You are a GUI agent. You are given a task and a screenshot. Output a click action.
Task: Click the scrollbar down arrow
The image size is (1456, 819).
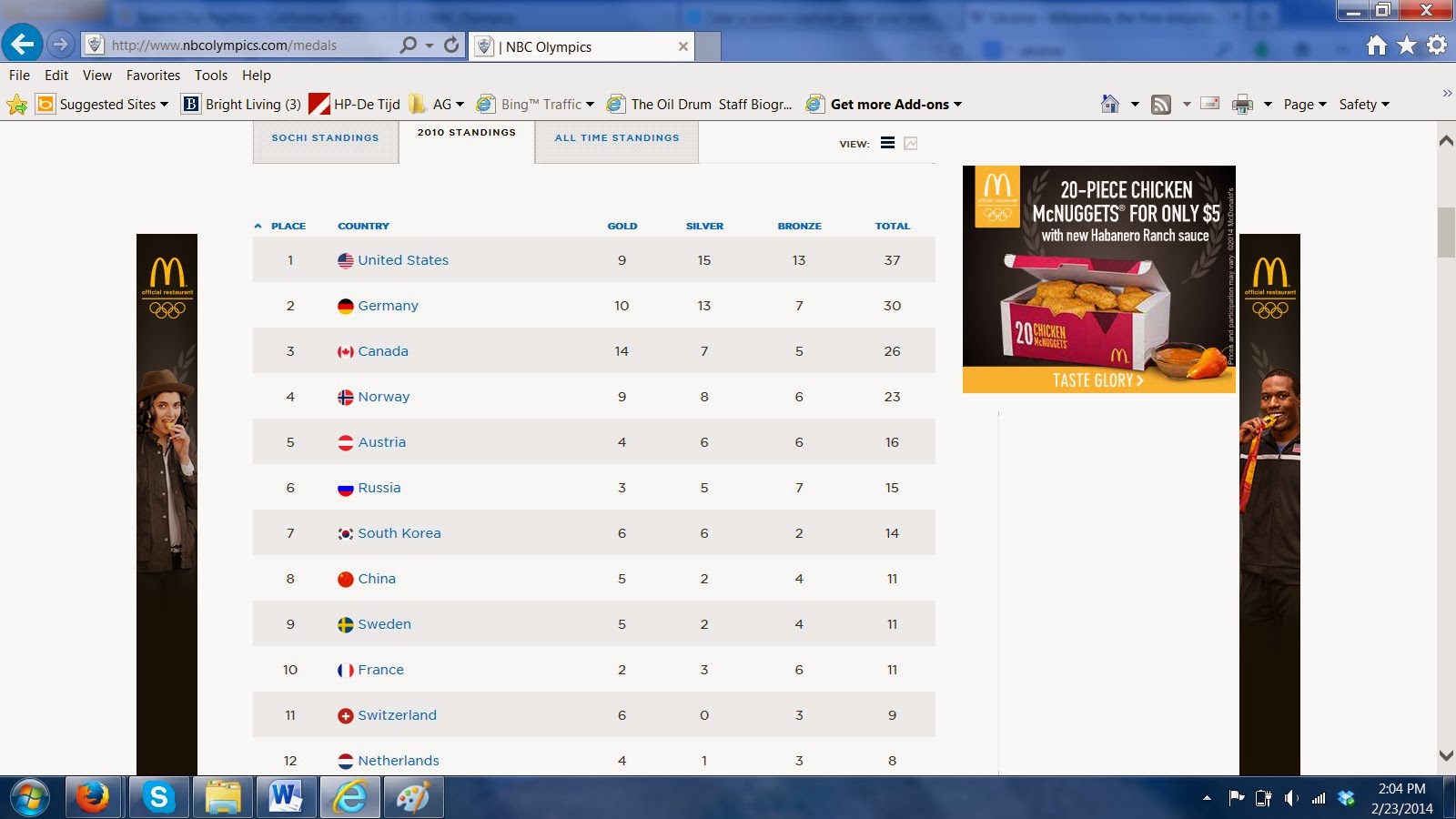click(x=1446, y=755)
